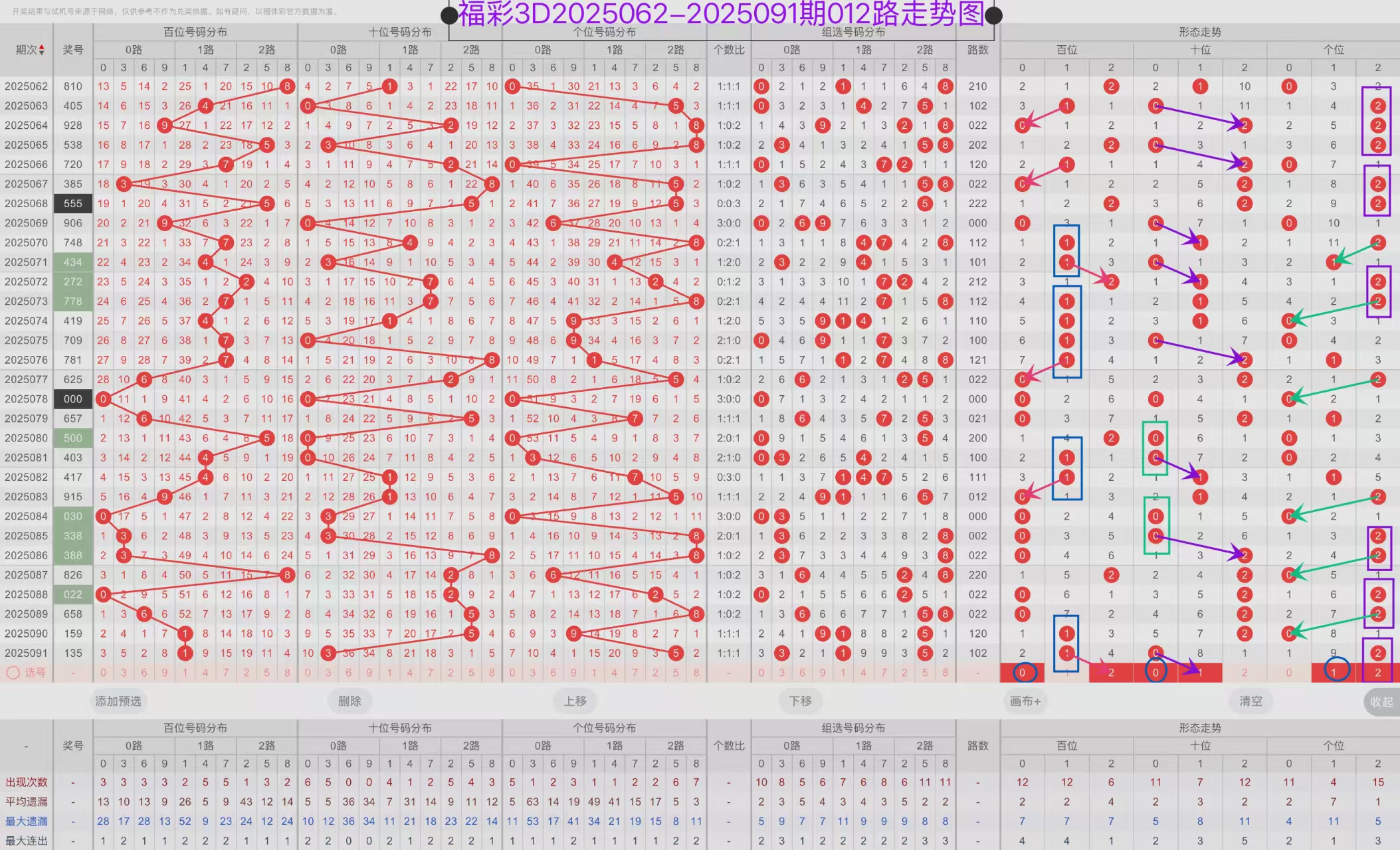This screenshot has height=850, width=1400.
Task: Pick digit 0 under 十位号码分布 in 选号 row
Action: tap(308, 673)
